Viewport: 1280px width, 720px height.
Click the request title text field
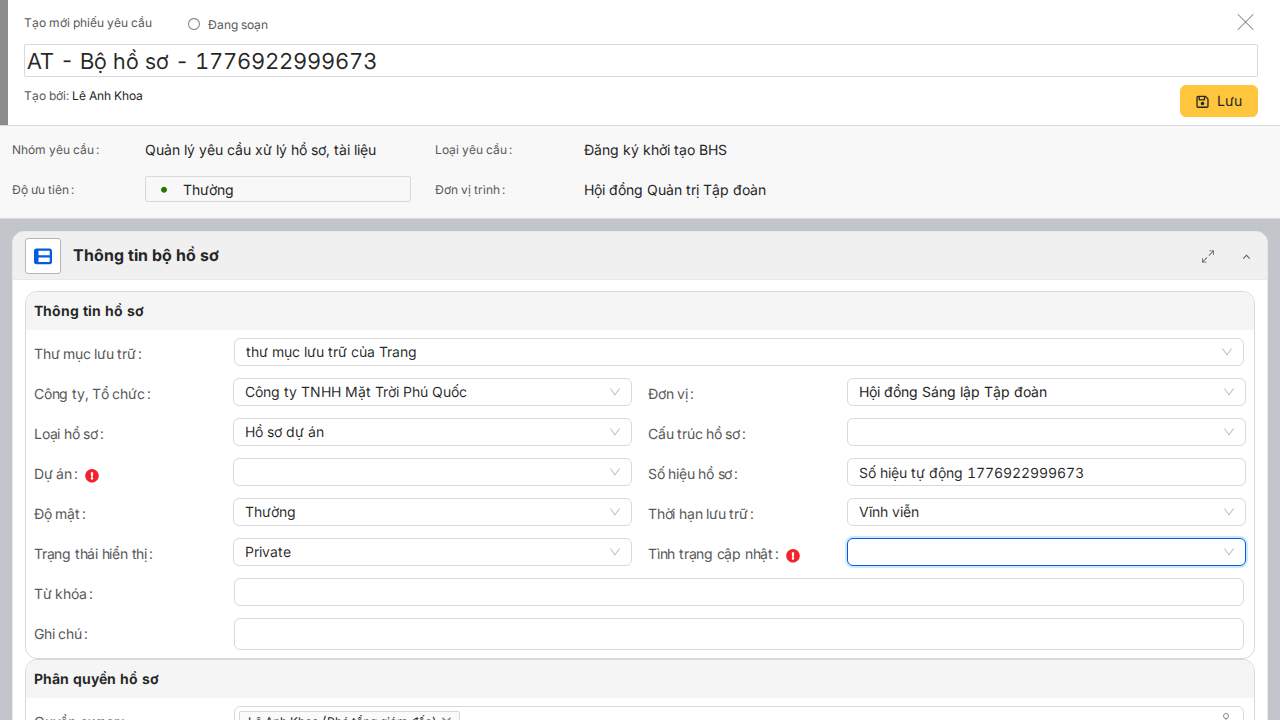[x=640, y=61]
